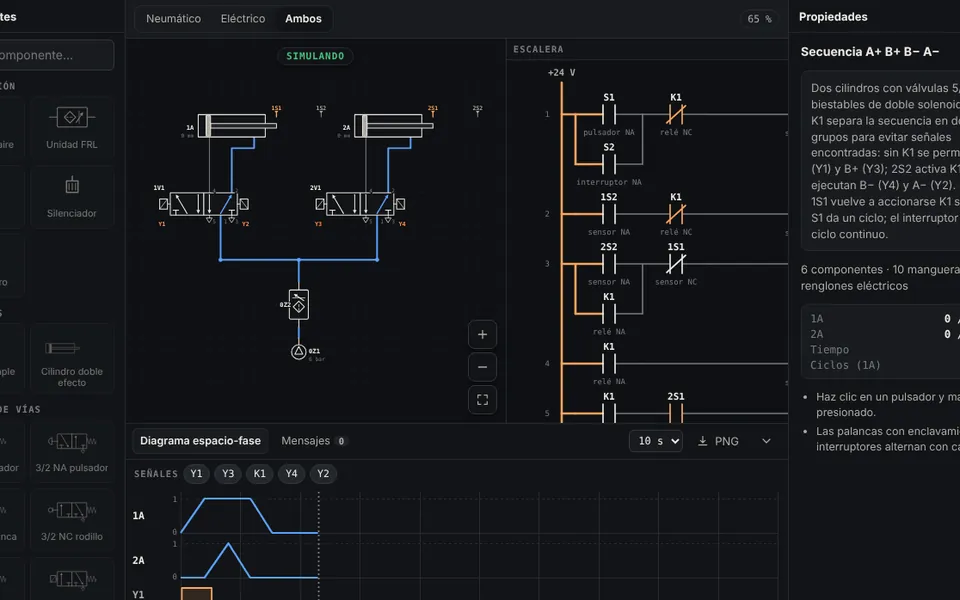Toggle the S2 interruptor contact
960x600 pixels.
tap(609, 164)
